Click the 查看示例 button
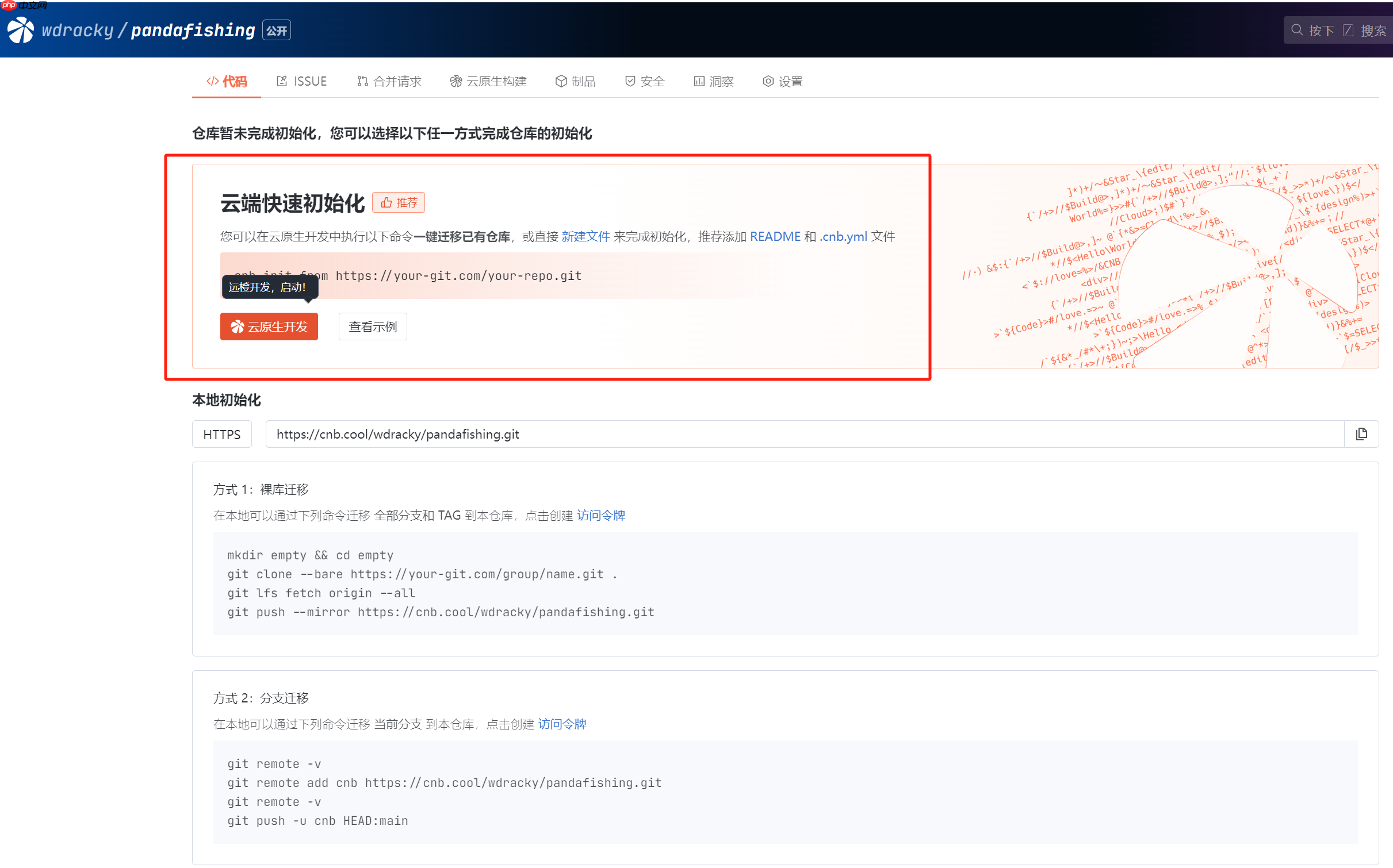The width and height of the screenshot is (1393, 868). (372, 327)
